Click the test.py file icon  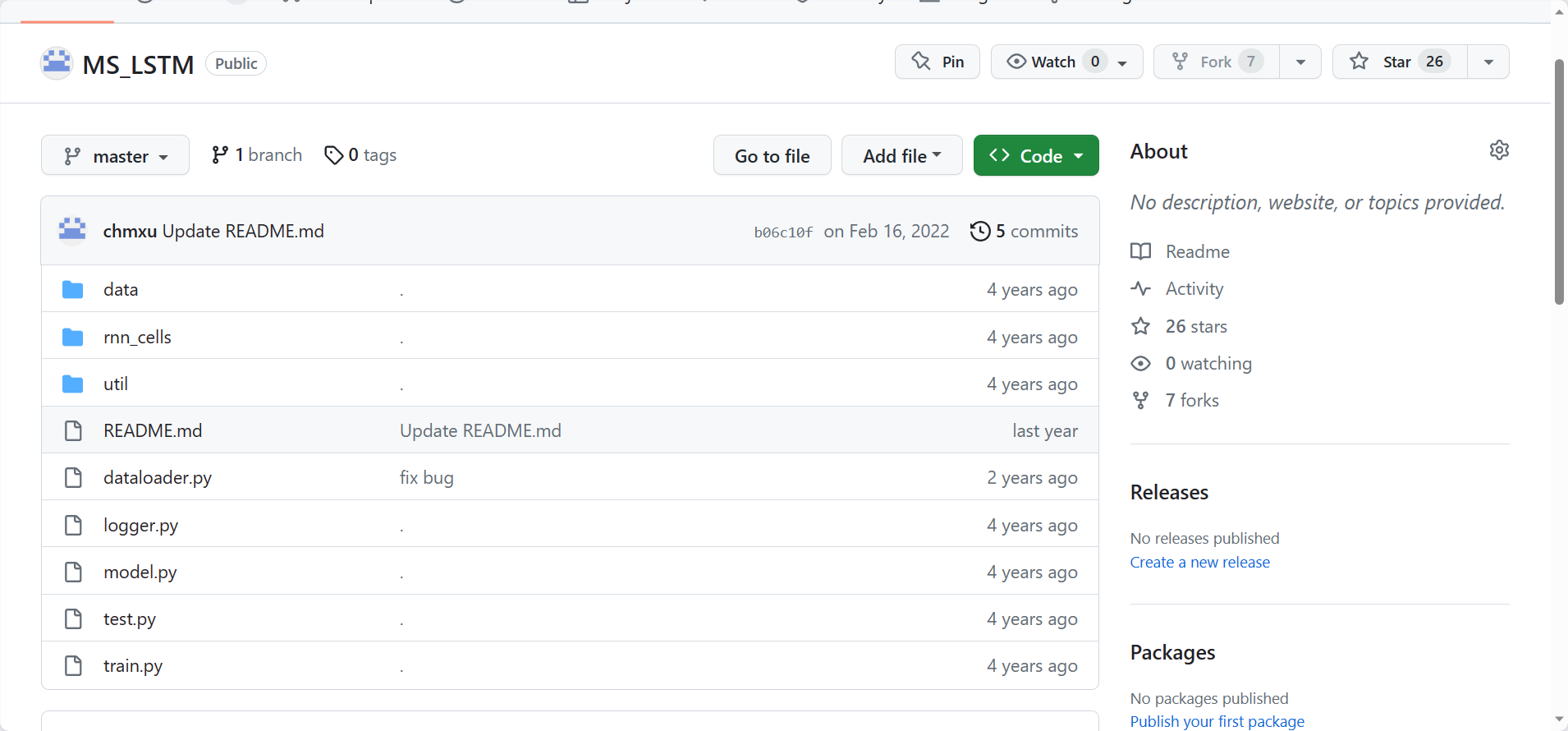(x=73, y=619)
